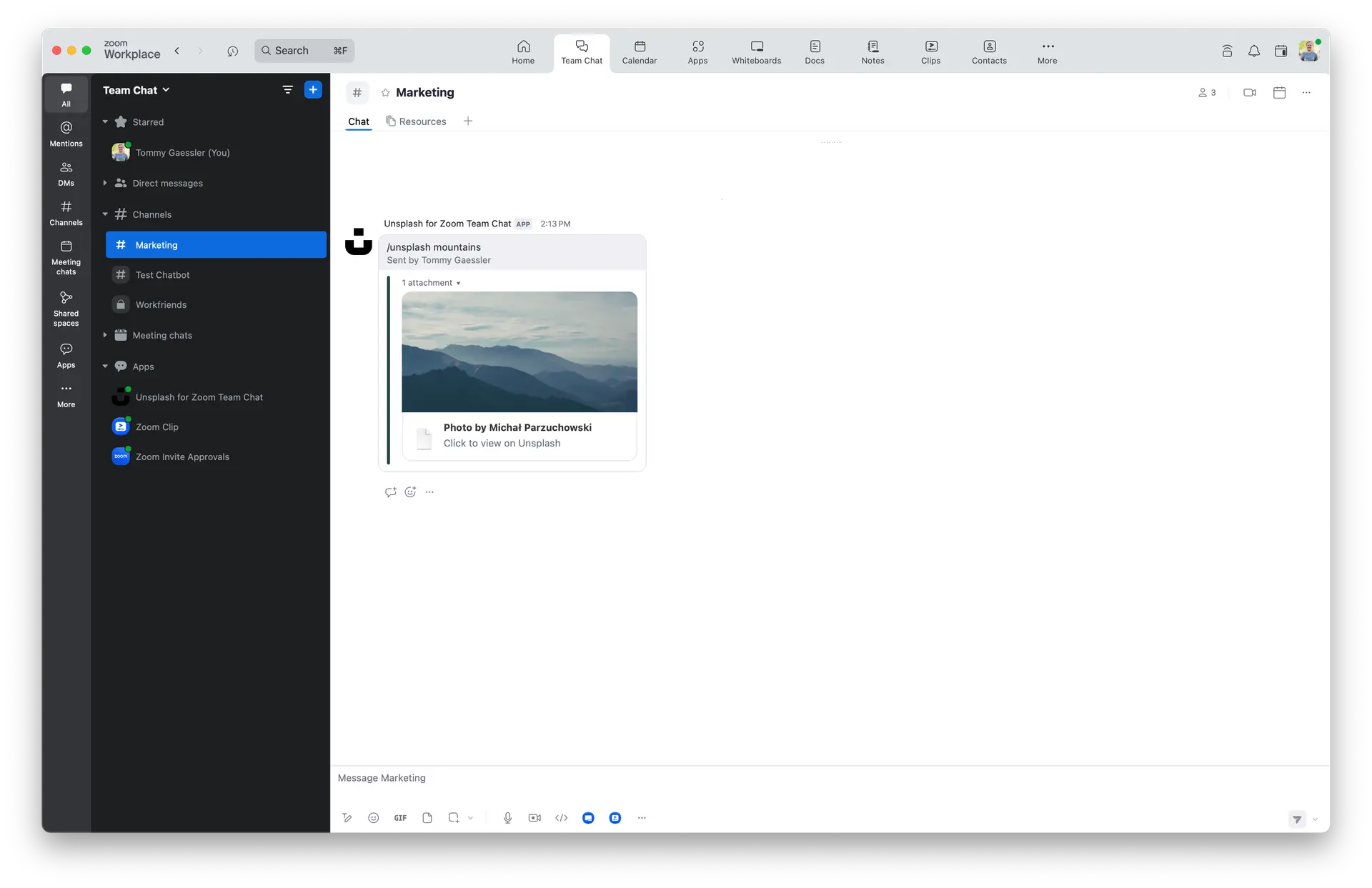
Task: Click the audio message microphone icon
Action: click(507, 818)
